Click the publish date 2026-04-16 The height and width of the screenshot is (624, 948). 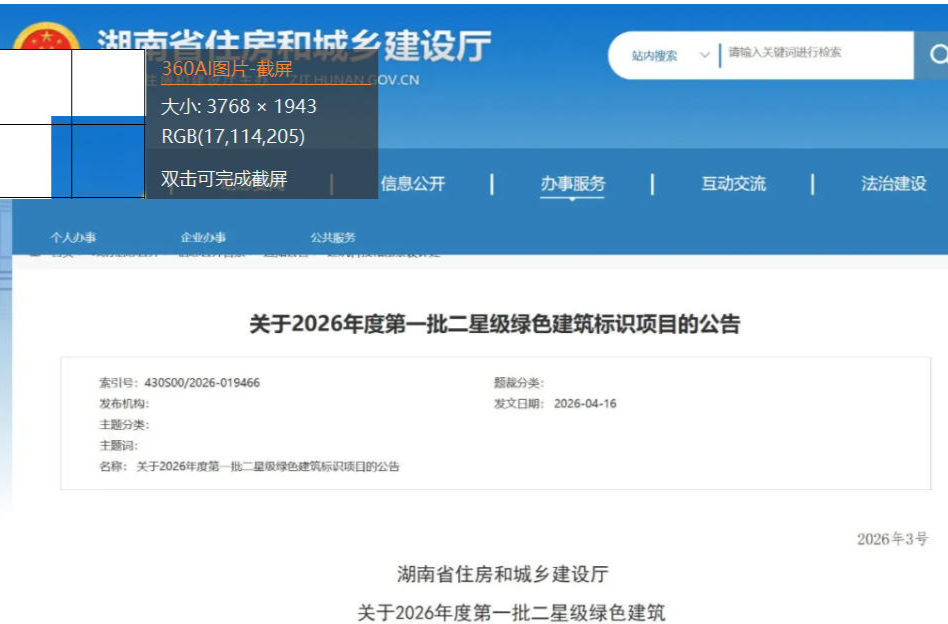(x=585, y=404)
